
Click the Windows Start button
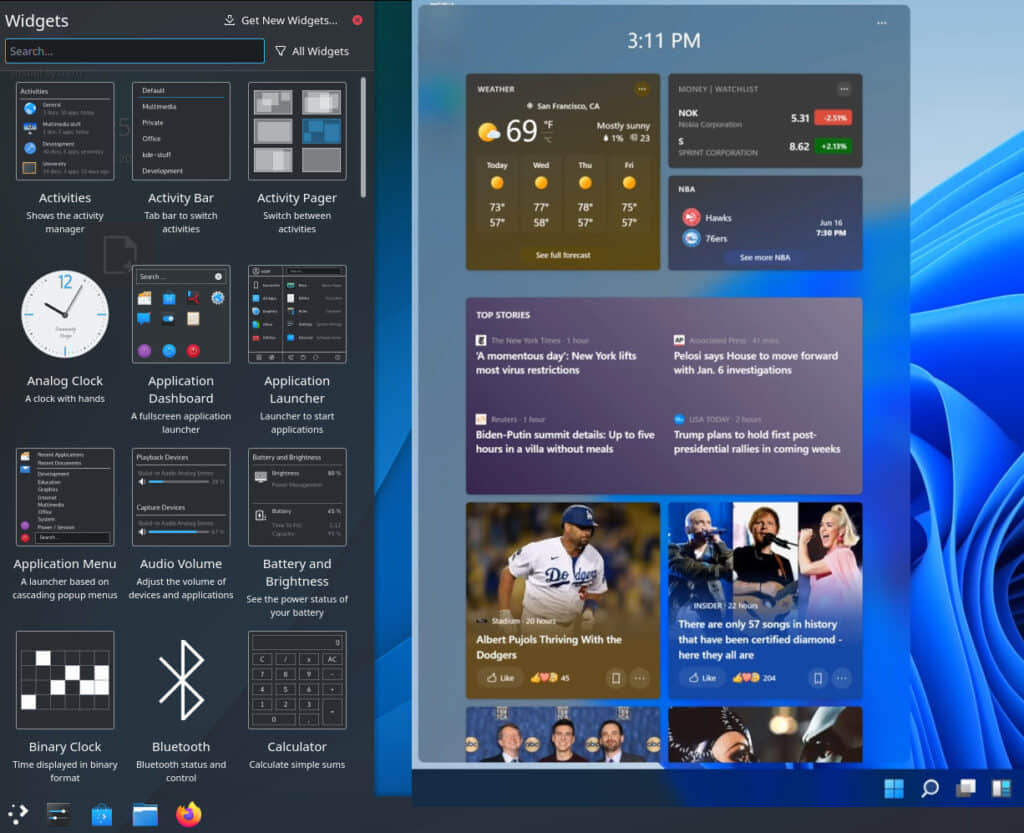click(x=894, y=789)
